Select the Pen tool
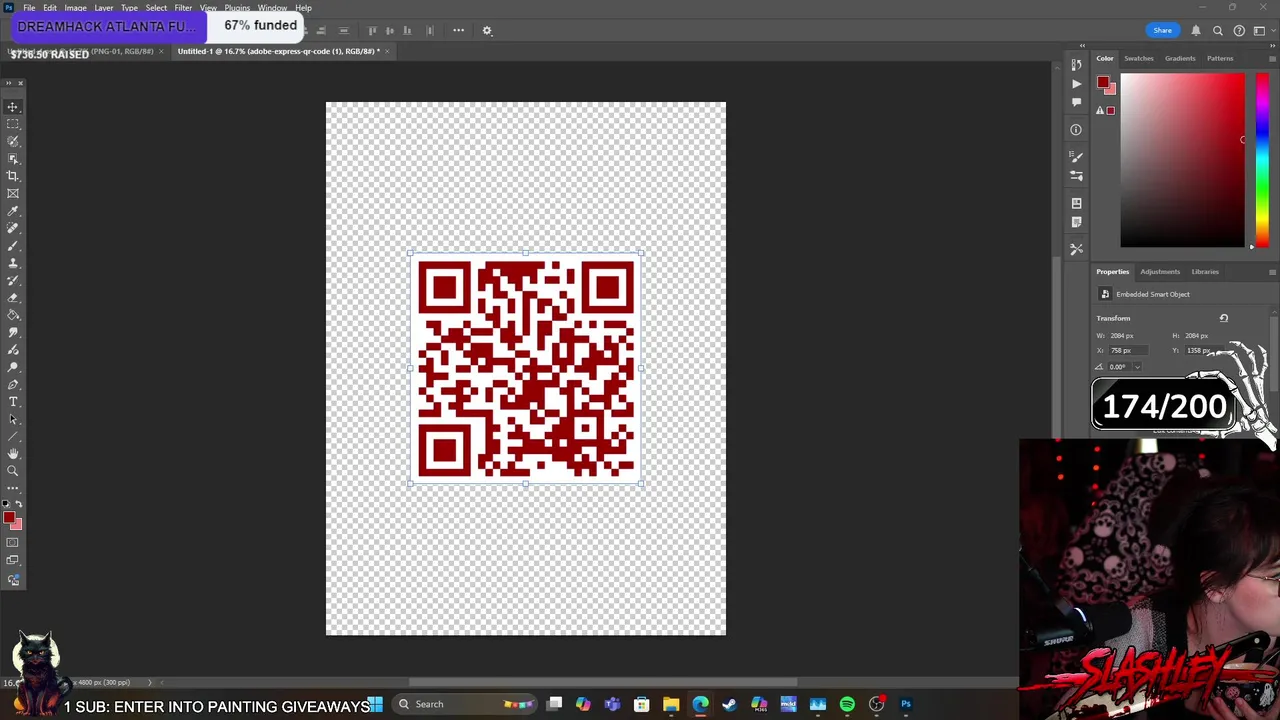The image size is (1280, 720). [13, 384]
